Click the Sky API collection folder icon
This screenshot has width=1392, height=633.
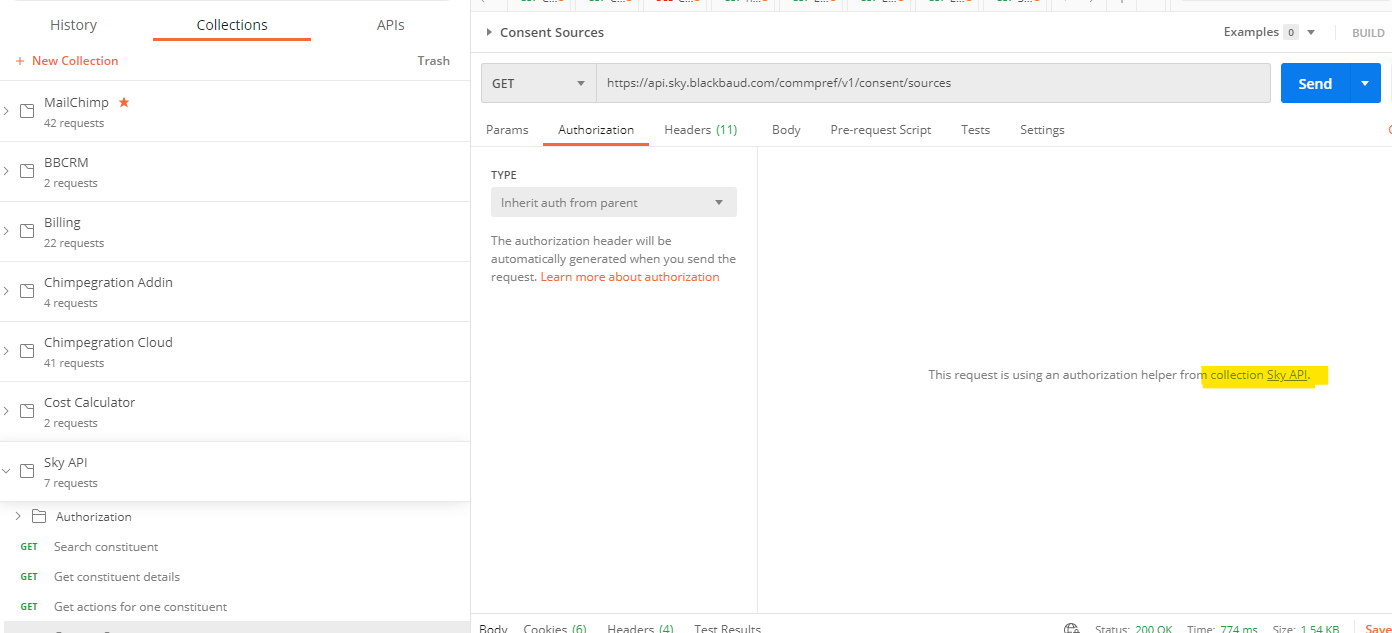(x=28, y=471)
